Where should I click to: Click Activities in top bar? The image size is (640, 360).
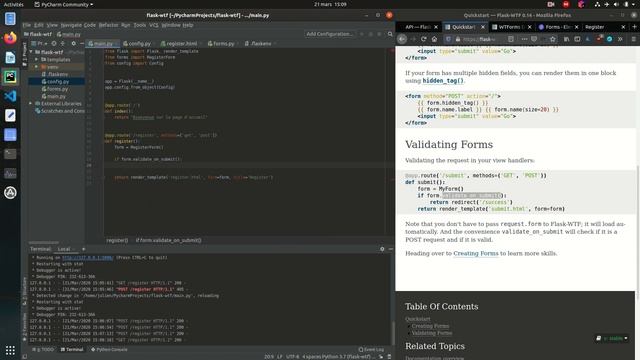13,4
